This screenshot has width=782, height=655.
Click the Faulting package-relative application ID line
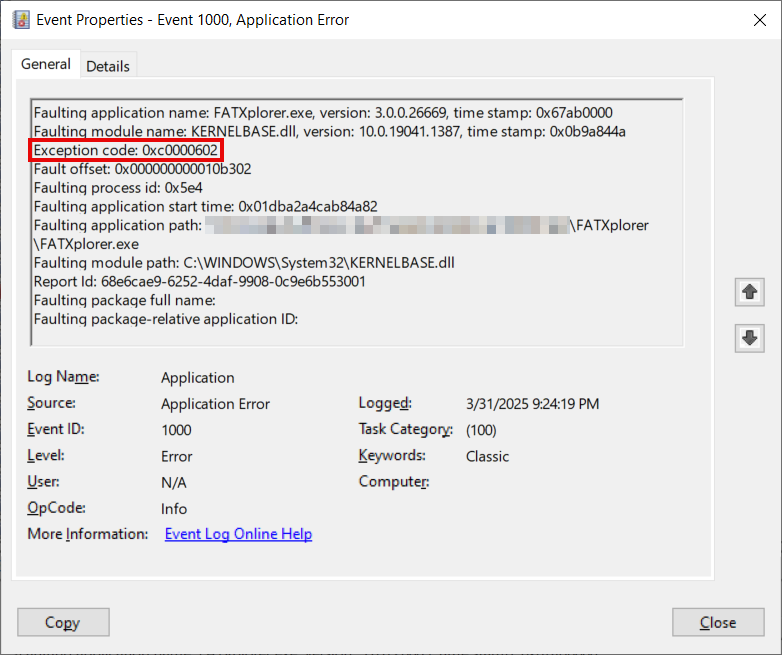pyautogui.click(x=166, y=319)
